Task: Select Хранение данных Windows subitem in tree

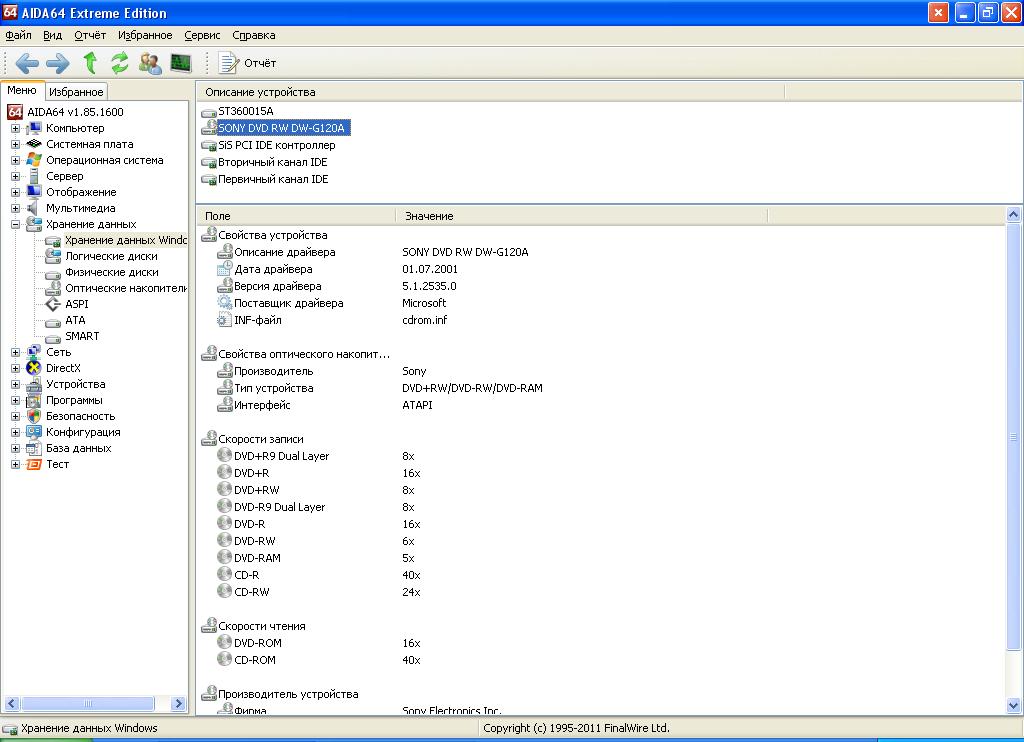Action: [125, 240]
